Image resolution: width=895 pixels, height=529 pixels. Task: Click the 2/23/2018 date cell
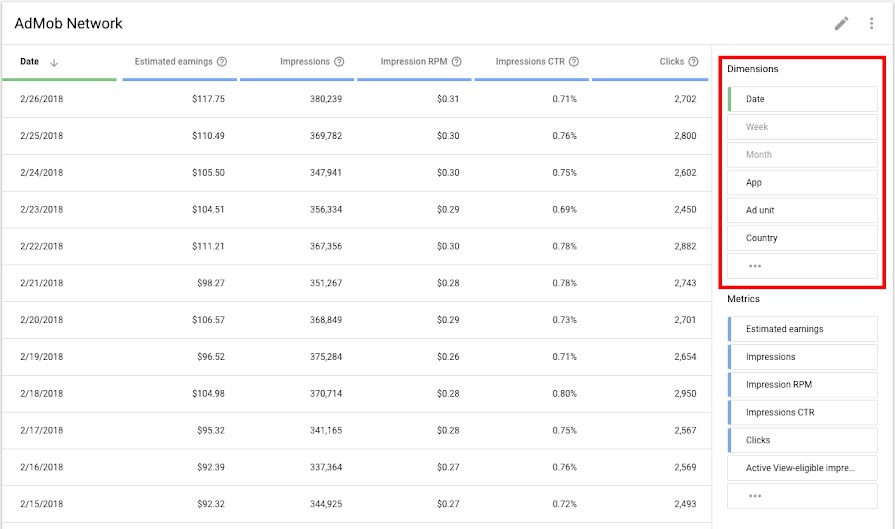coord(42,209)
